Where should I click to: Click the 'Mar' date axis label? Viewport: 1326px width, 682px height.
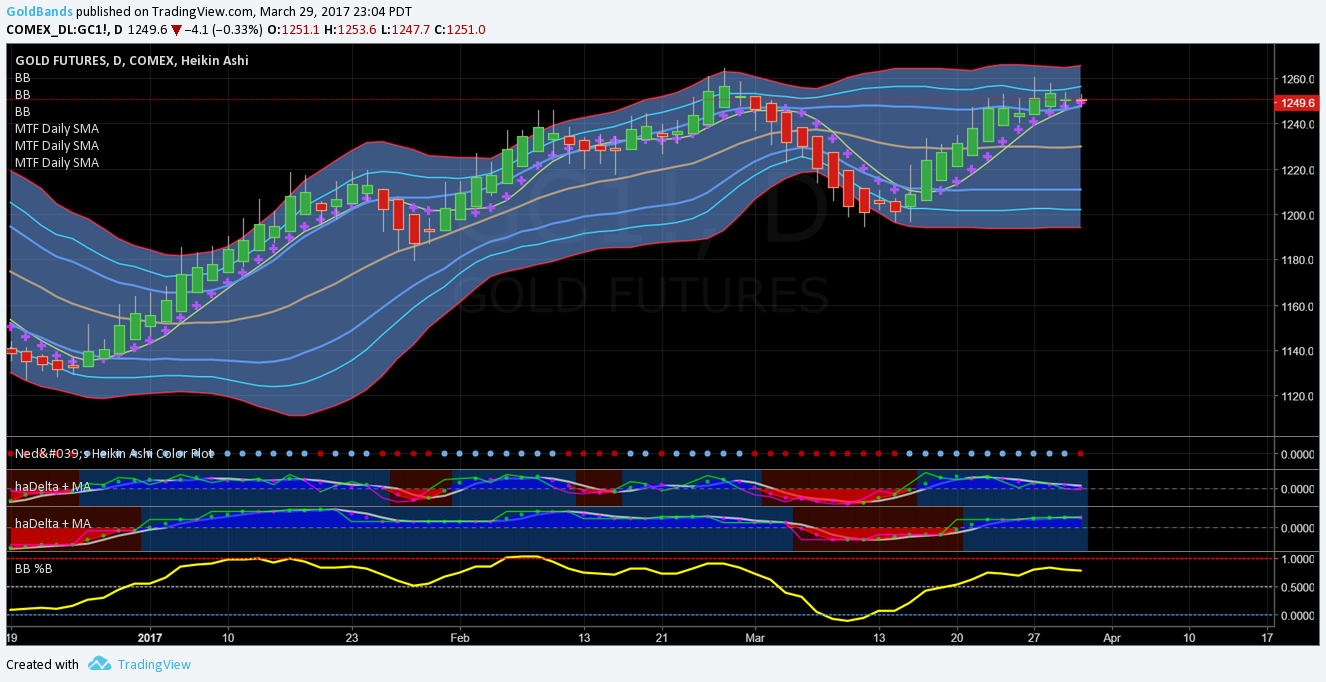click(x=755, y=636)
